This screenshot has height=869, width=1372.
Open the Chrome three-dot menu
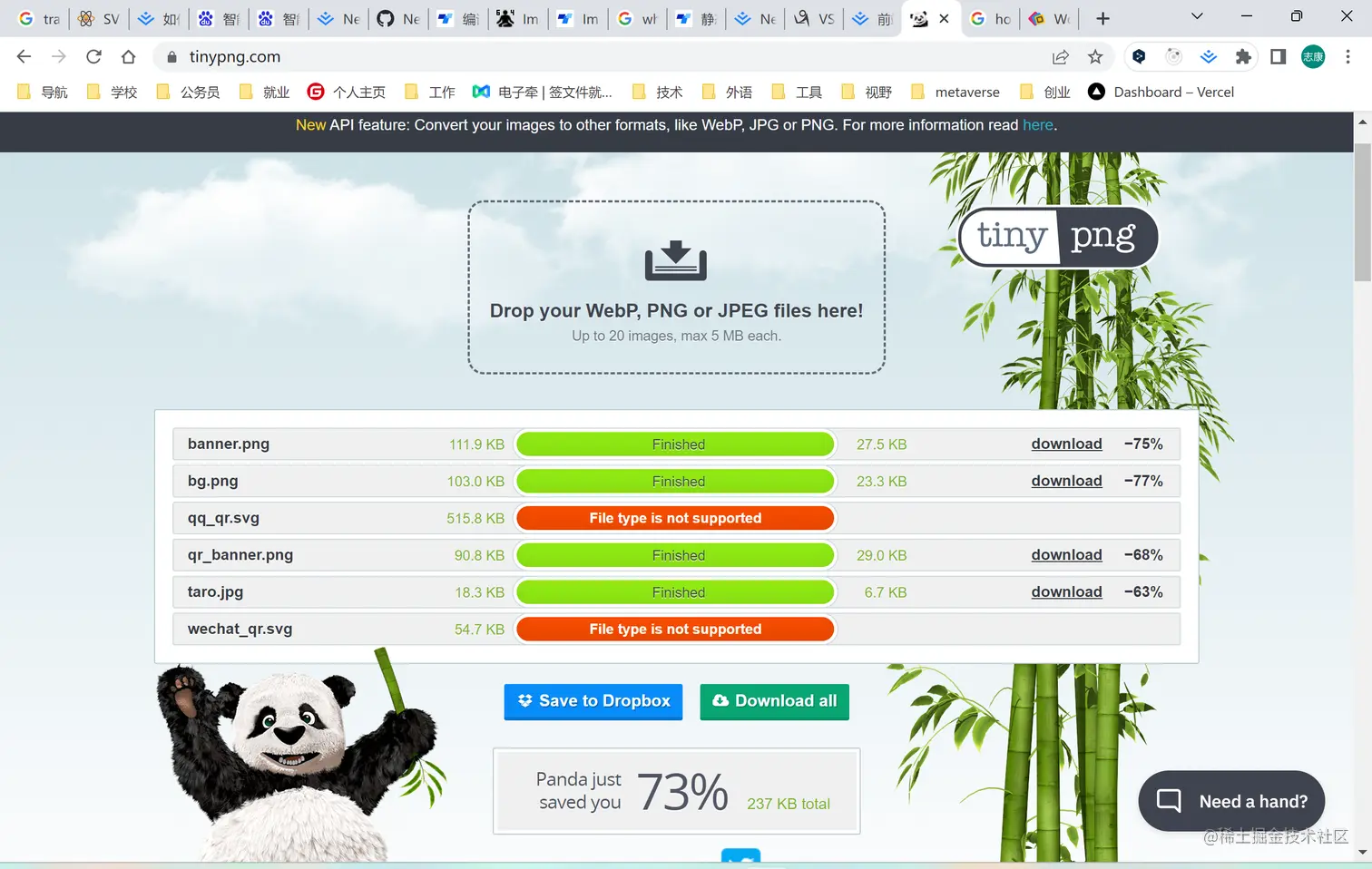tap(1348, 56)
